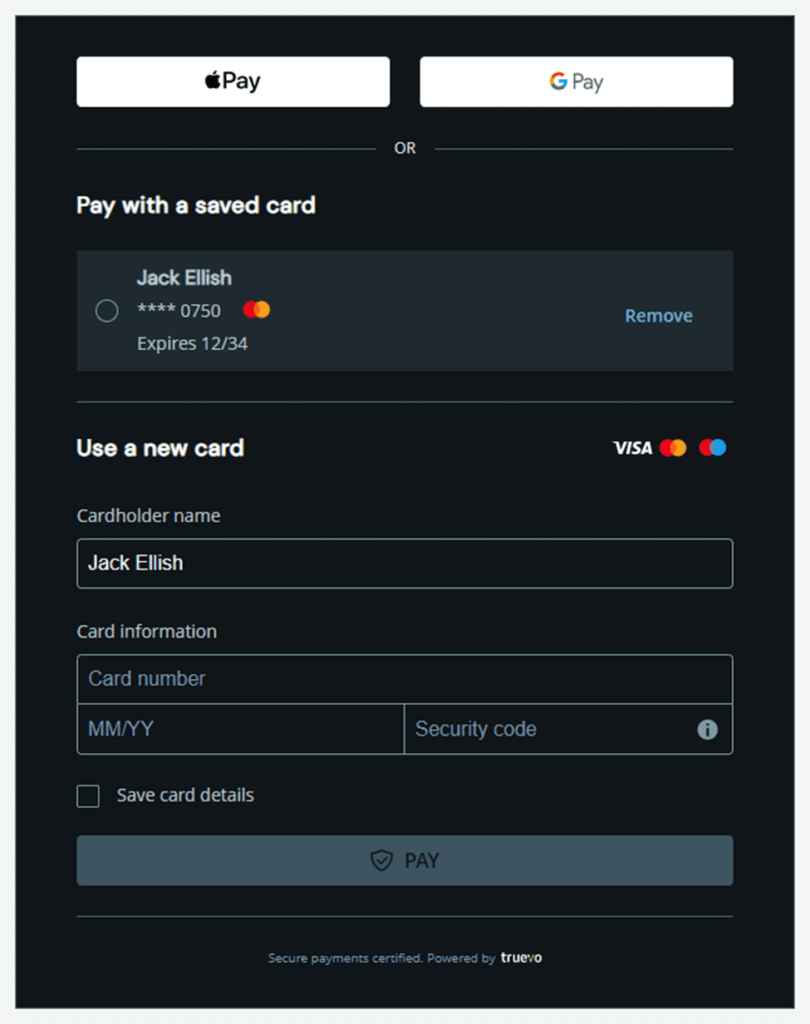Focus the Cardholder name field
This screenshot has width=810, height=1024.
click(x=404, y=563)
